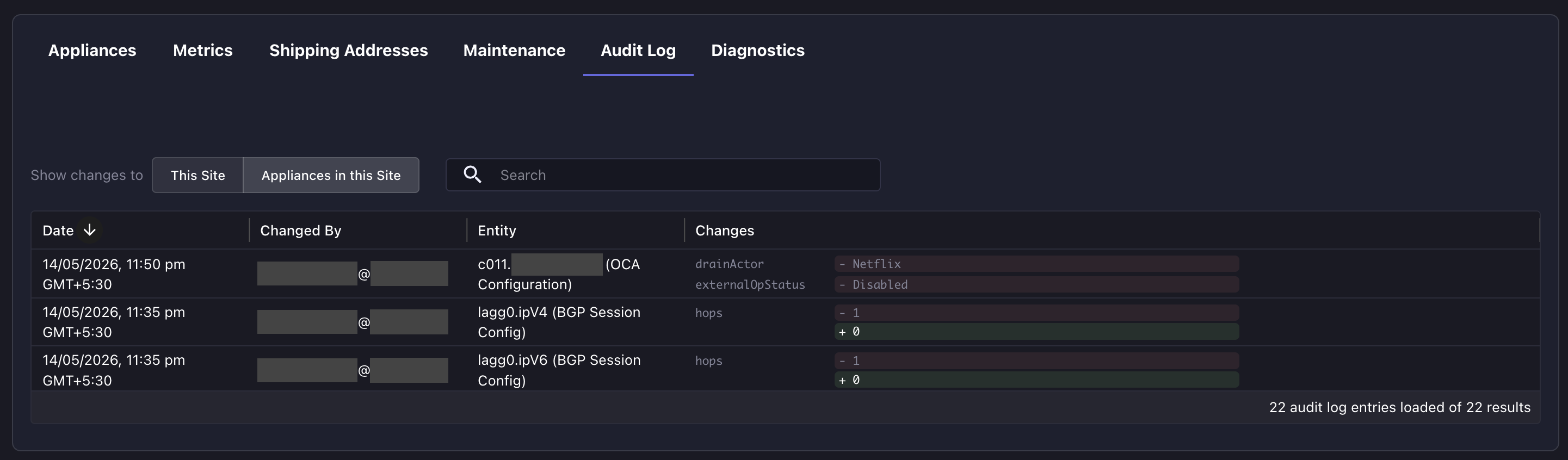The height and width of the screenshot is (460, 1568).
Task: Open the Appliances tab
Action: click(x=92, y=51)
